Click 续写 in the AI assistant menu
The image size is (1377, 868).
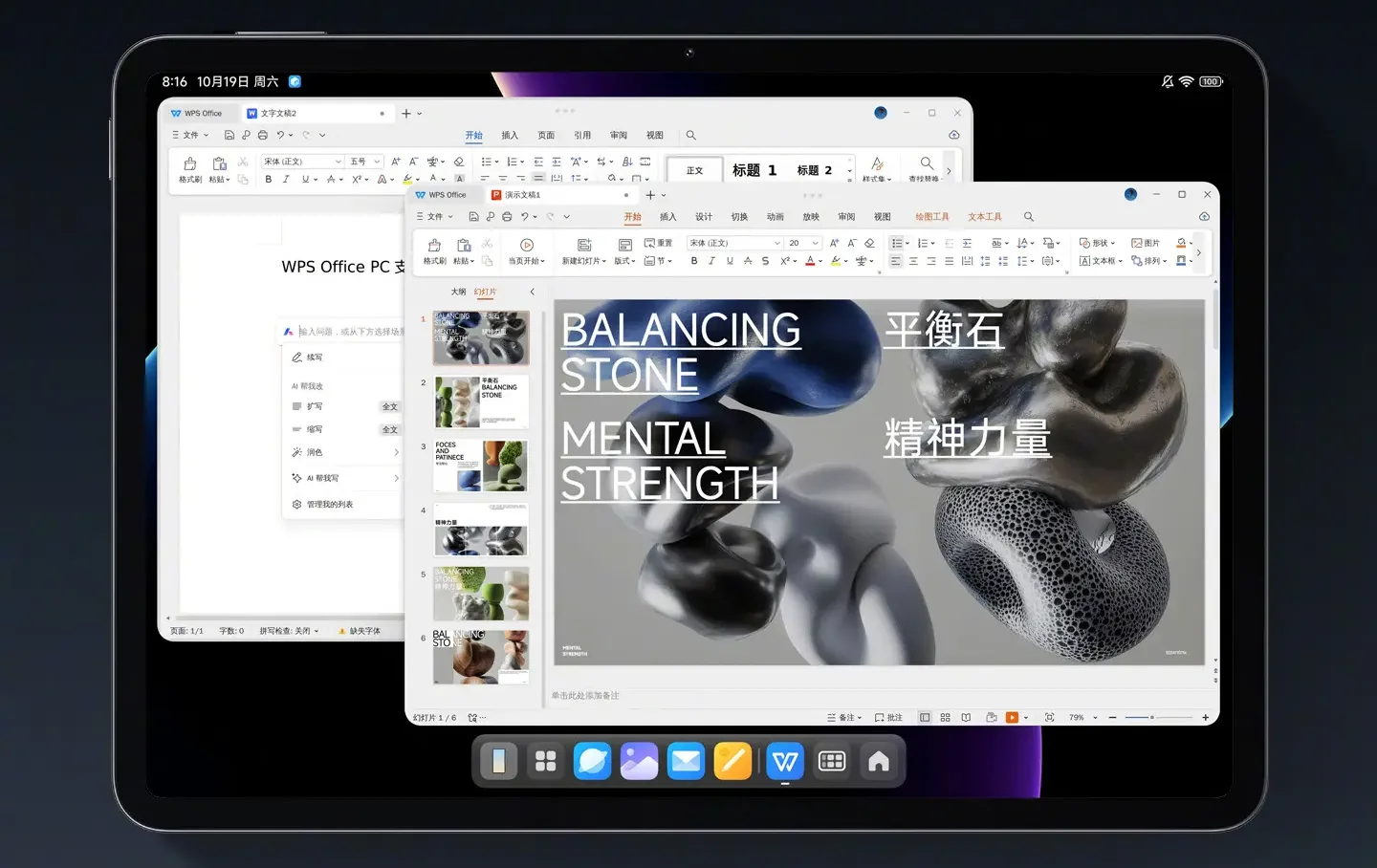307,358
